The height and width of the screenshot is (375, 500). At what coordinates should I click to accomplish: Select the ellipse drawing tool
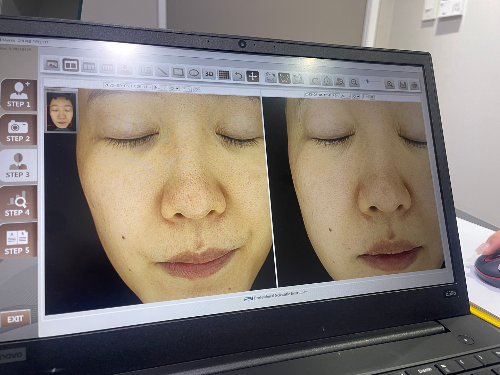pyautogui.click(x=194, y=73)
